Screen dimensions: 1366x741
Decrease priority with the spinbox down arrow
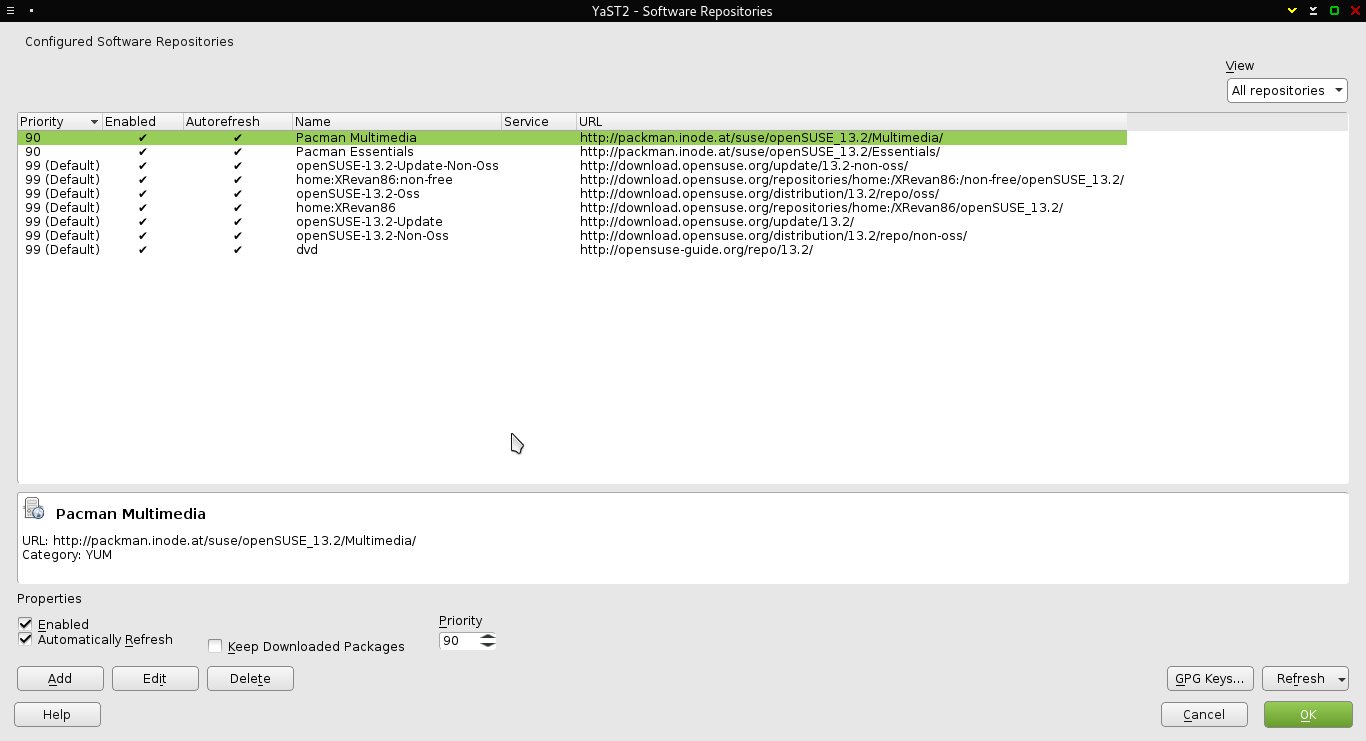pyautogui.click(x=487, y=644)
